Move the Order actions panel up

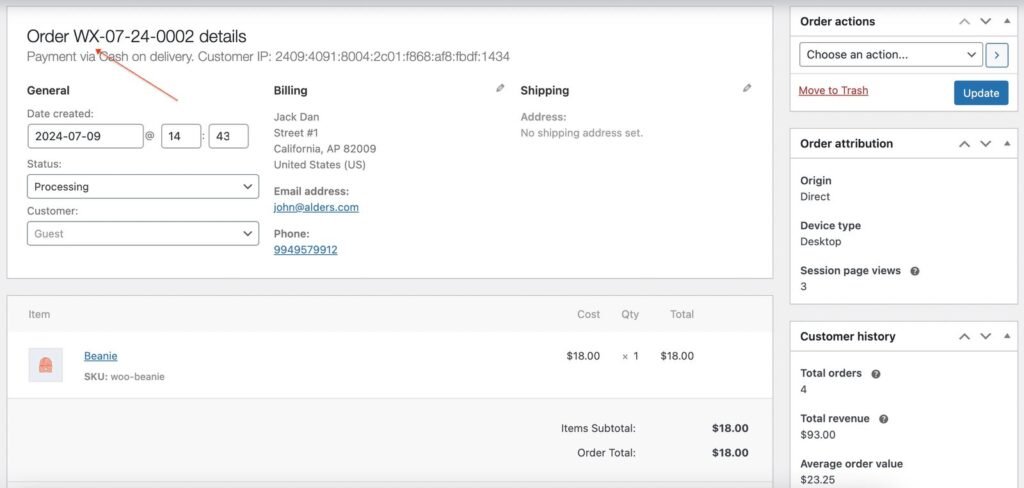coord(964,21)
